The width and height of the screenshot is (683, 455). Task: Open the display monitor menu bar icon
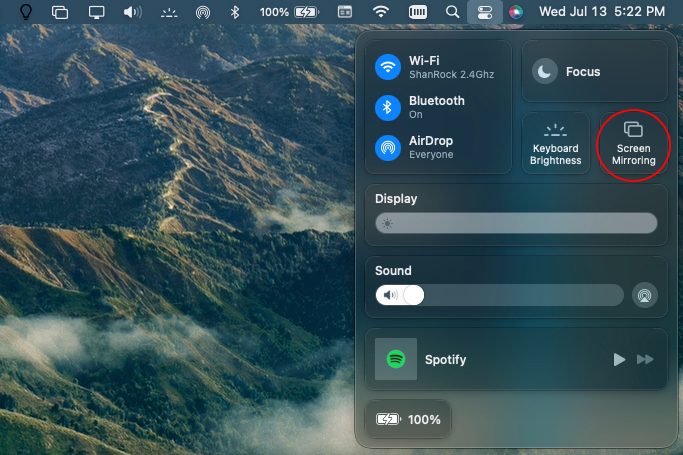pyautogui.click(x=96, y=12)
